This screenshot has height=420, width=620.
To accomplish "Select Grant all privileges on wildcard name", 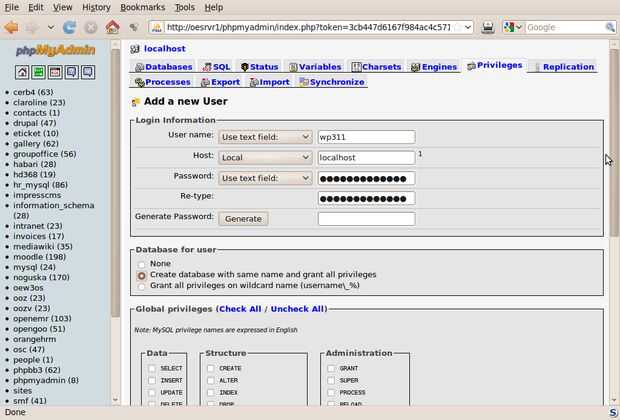I will click(141, 286).
